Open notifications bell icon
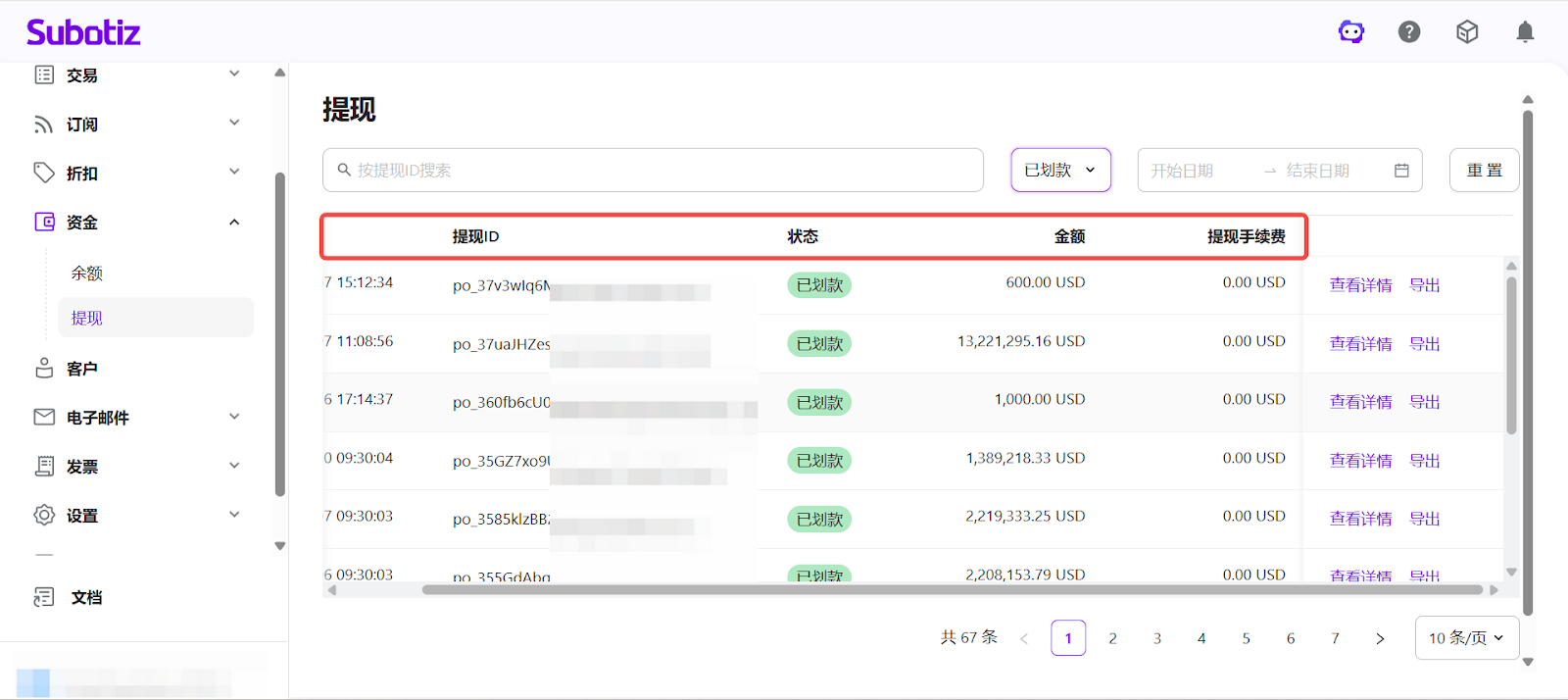This screenshot has width=1568, height=700. click(1525, 32)
